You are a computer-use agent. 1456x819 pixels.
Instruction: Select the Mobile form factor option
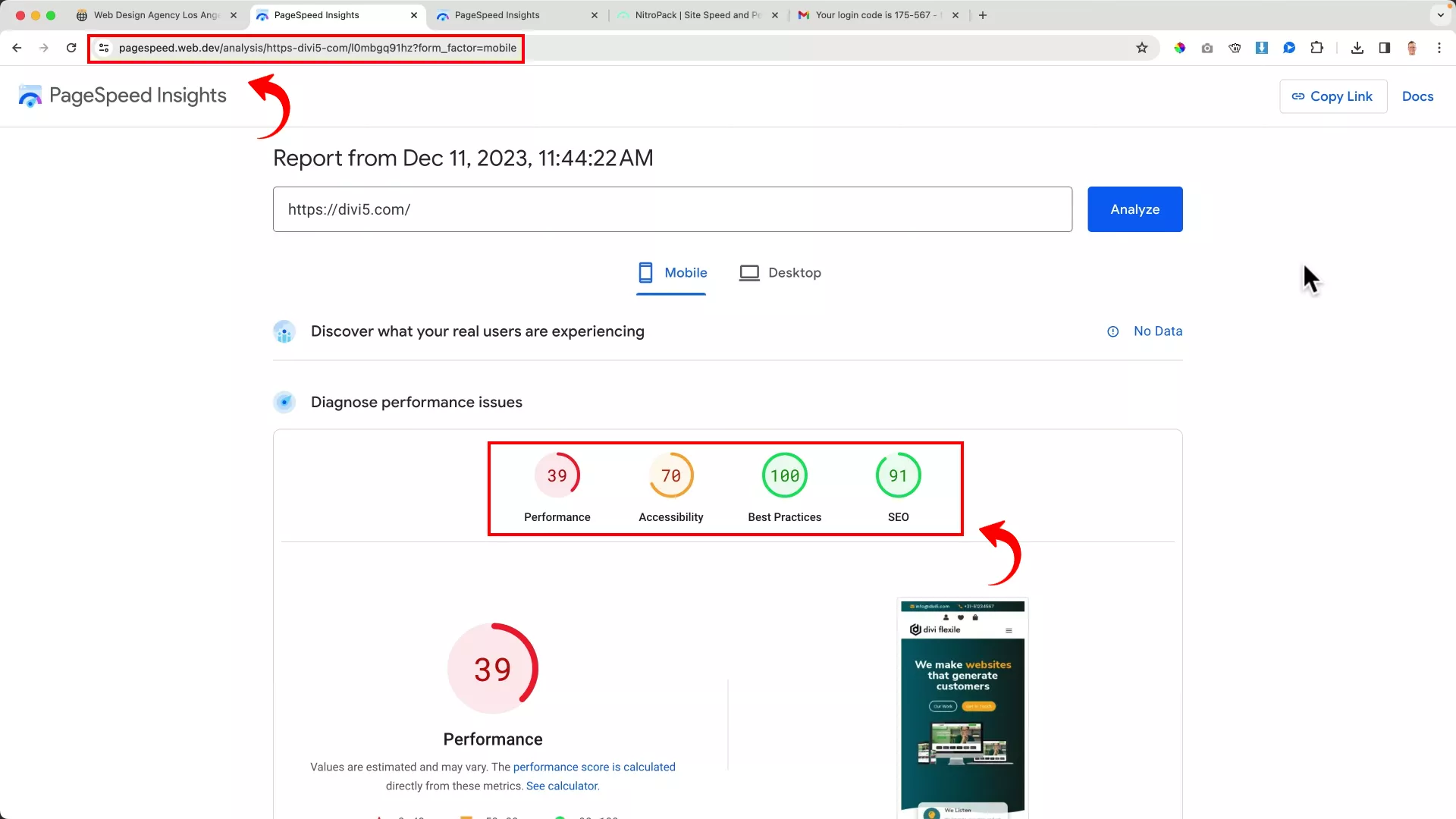pos(671,273)
